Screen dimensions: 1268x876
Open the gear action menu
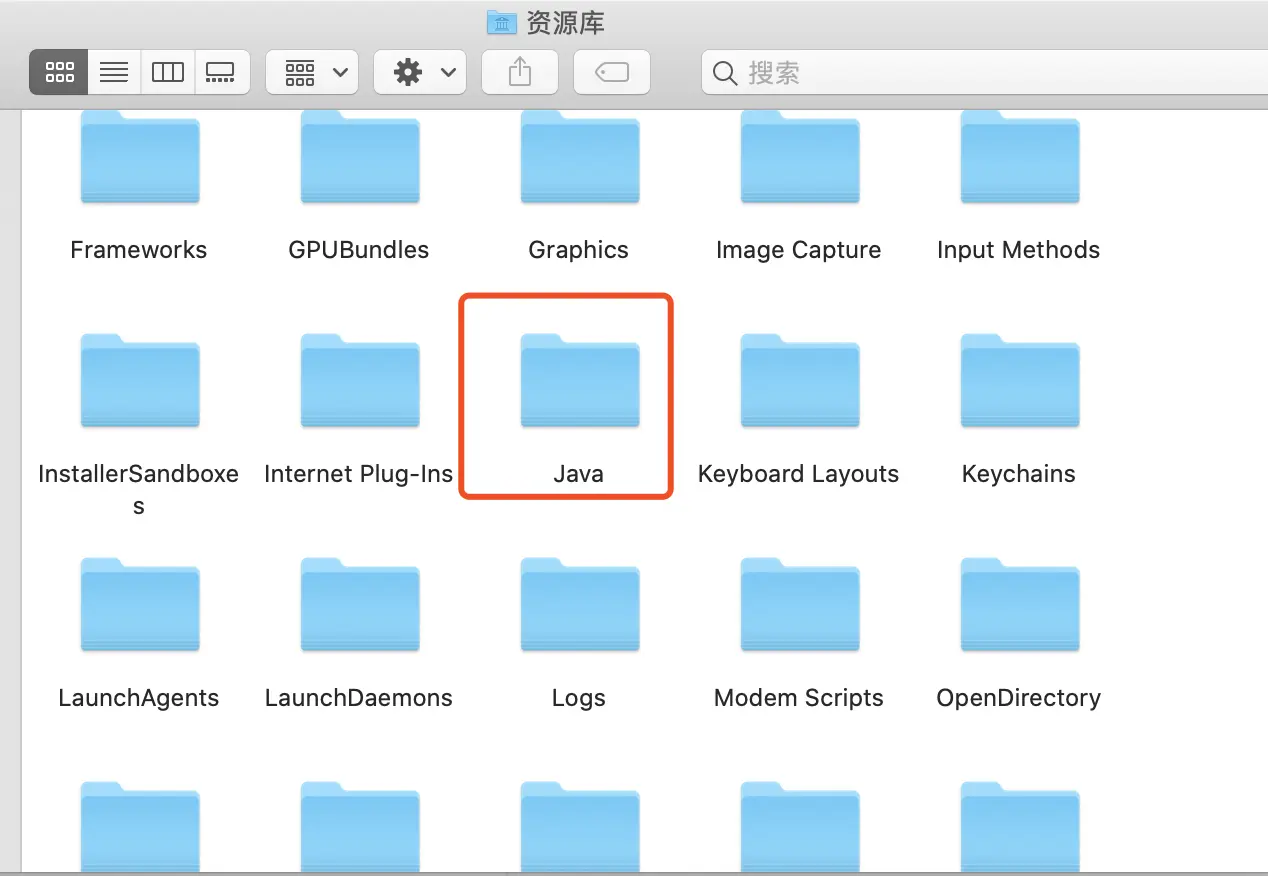click(x=420, y=72)
